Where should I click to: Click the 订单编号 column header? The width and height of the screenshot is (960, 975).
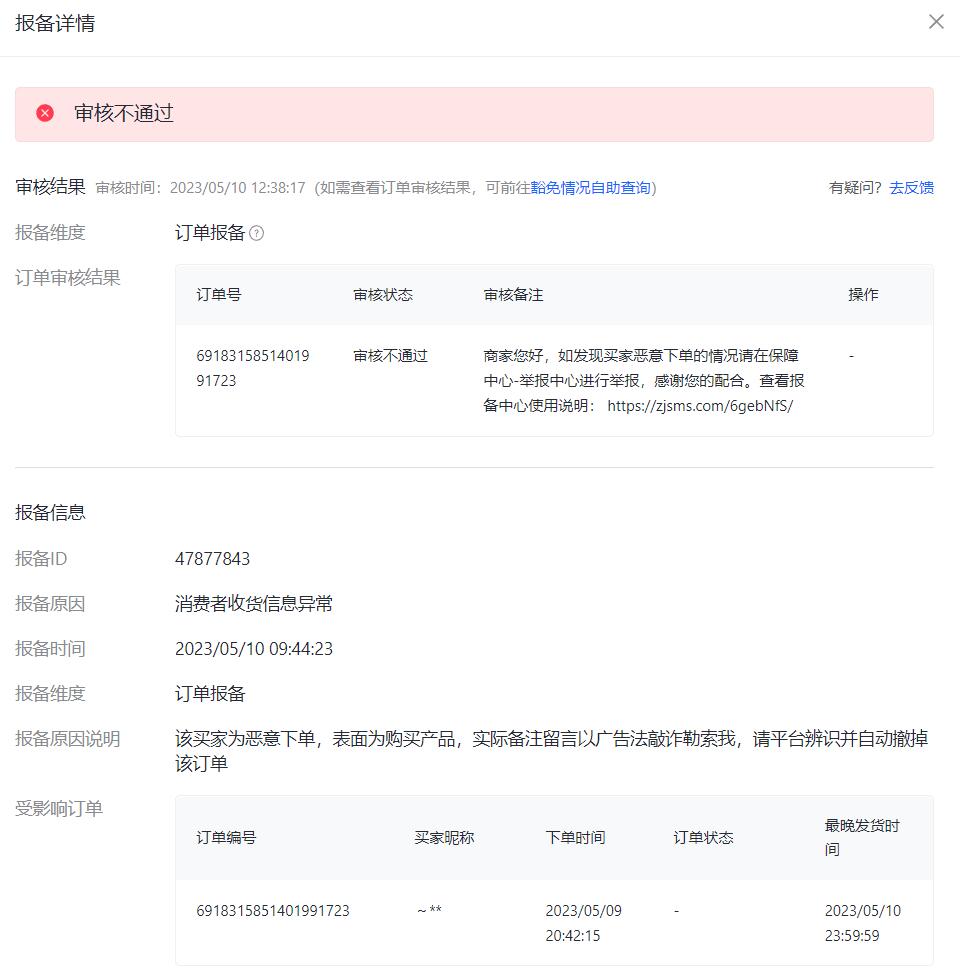(231, 838)
